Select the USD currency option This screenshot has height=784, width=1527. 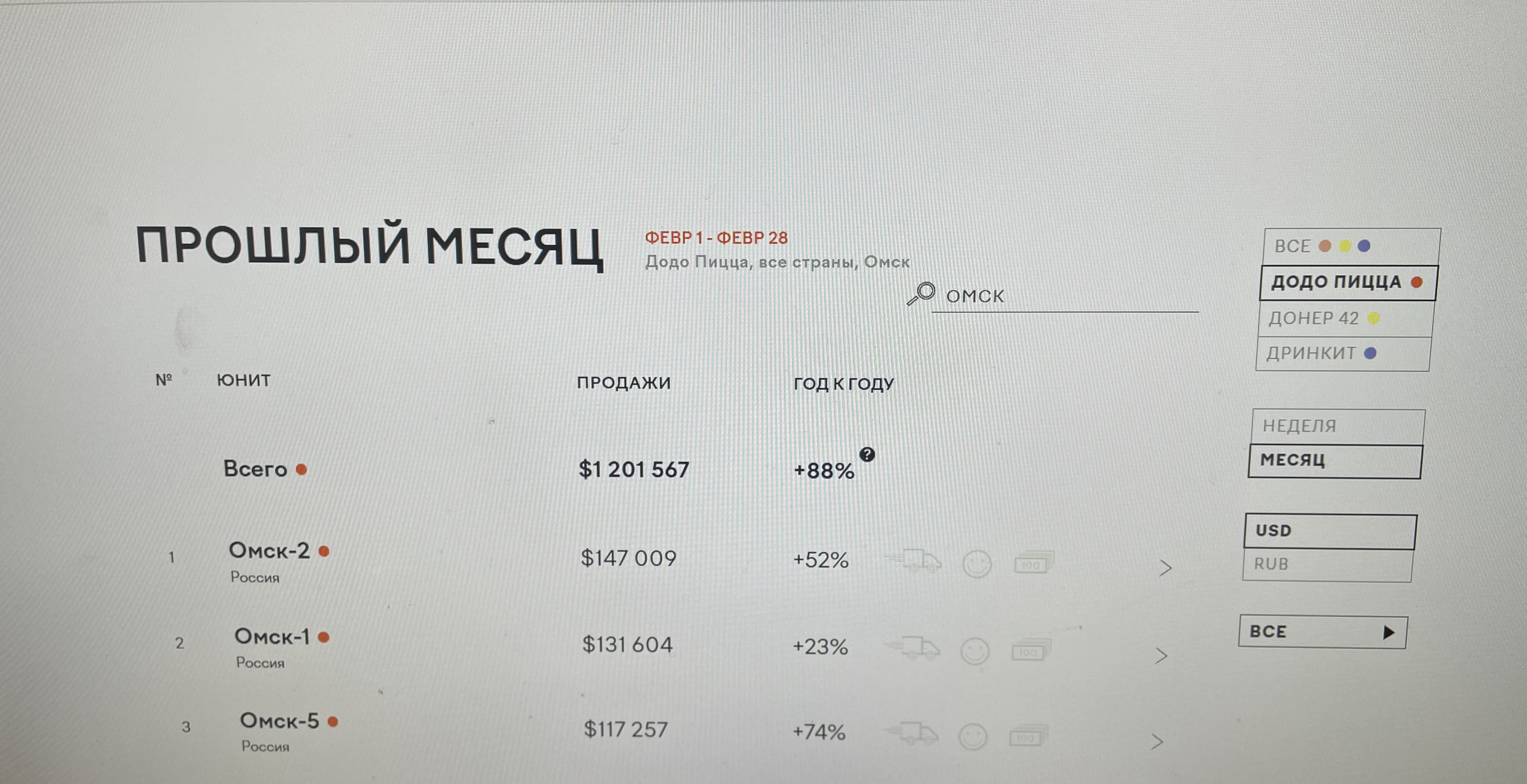(1330, 531)
